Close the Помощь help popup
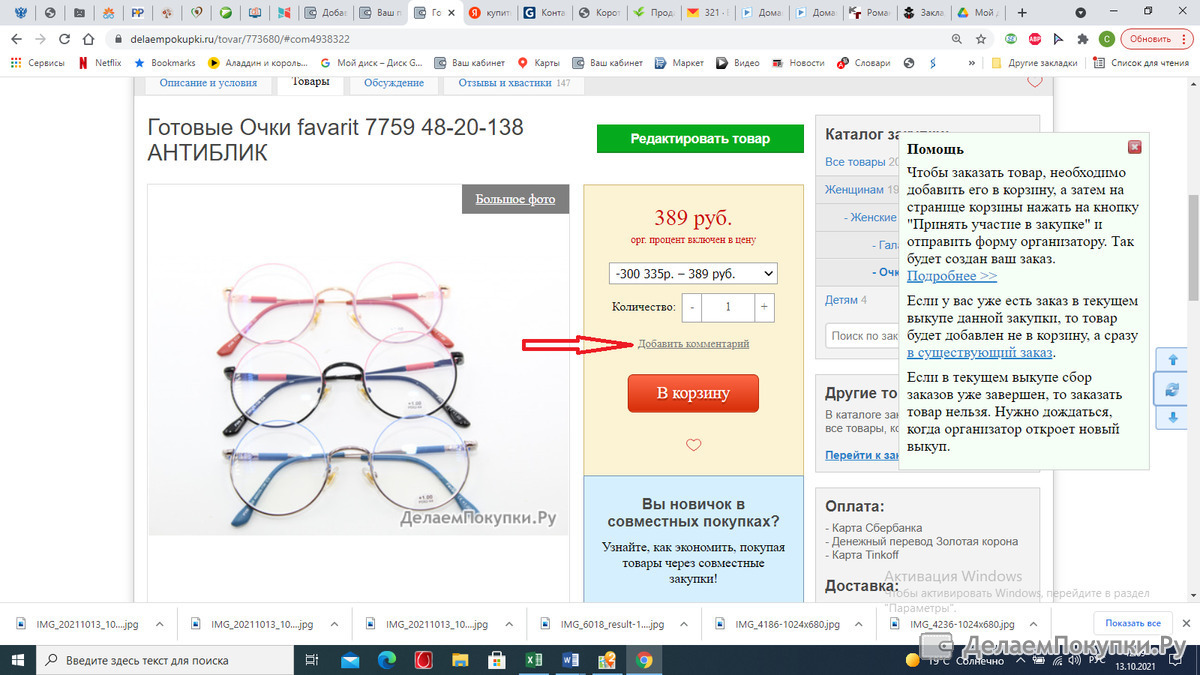1200x675 pixels. pos(1134,147)
